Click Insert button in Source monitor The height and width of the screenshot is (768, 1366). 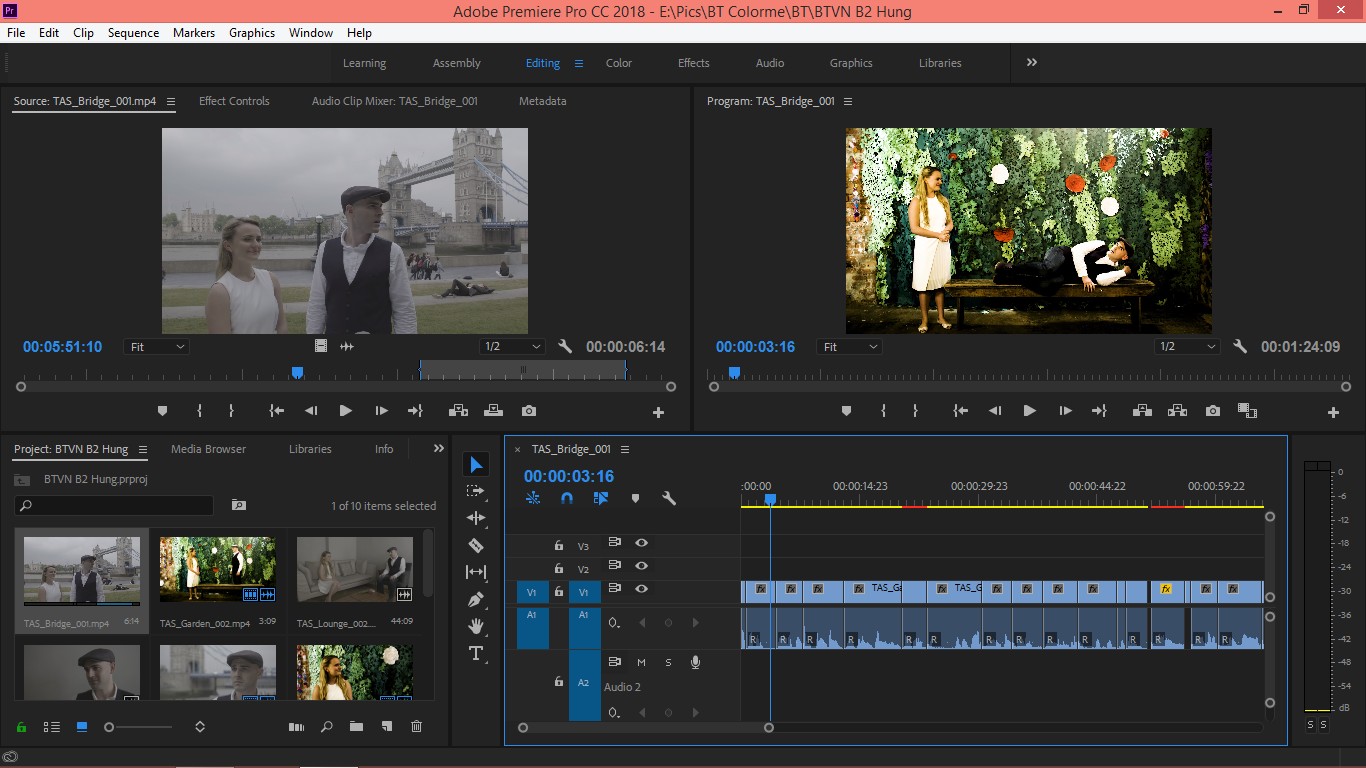(458, 411)
